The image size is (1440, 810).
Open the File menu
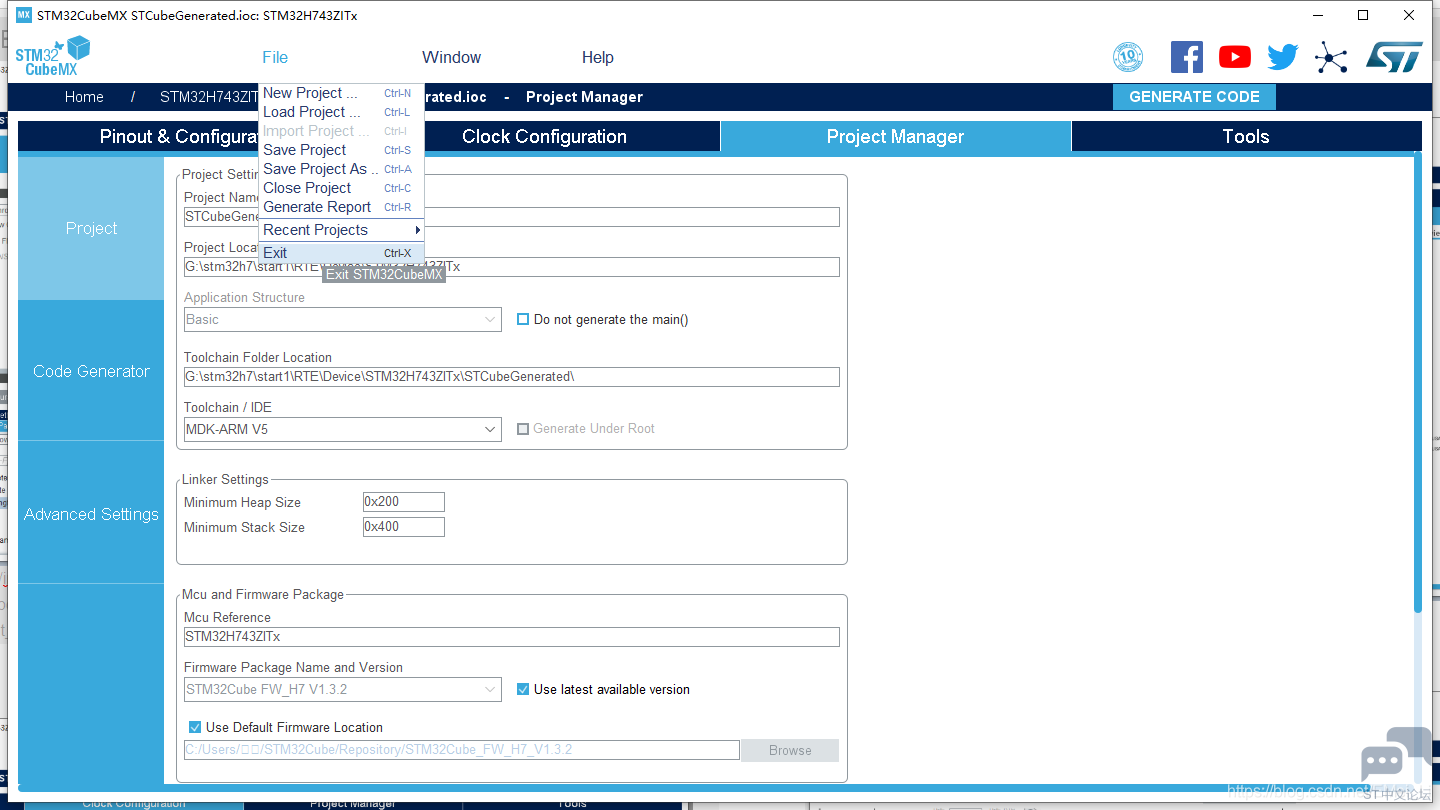click(275, 57)
